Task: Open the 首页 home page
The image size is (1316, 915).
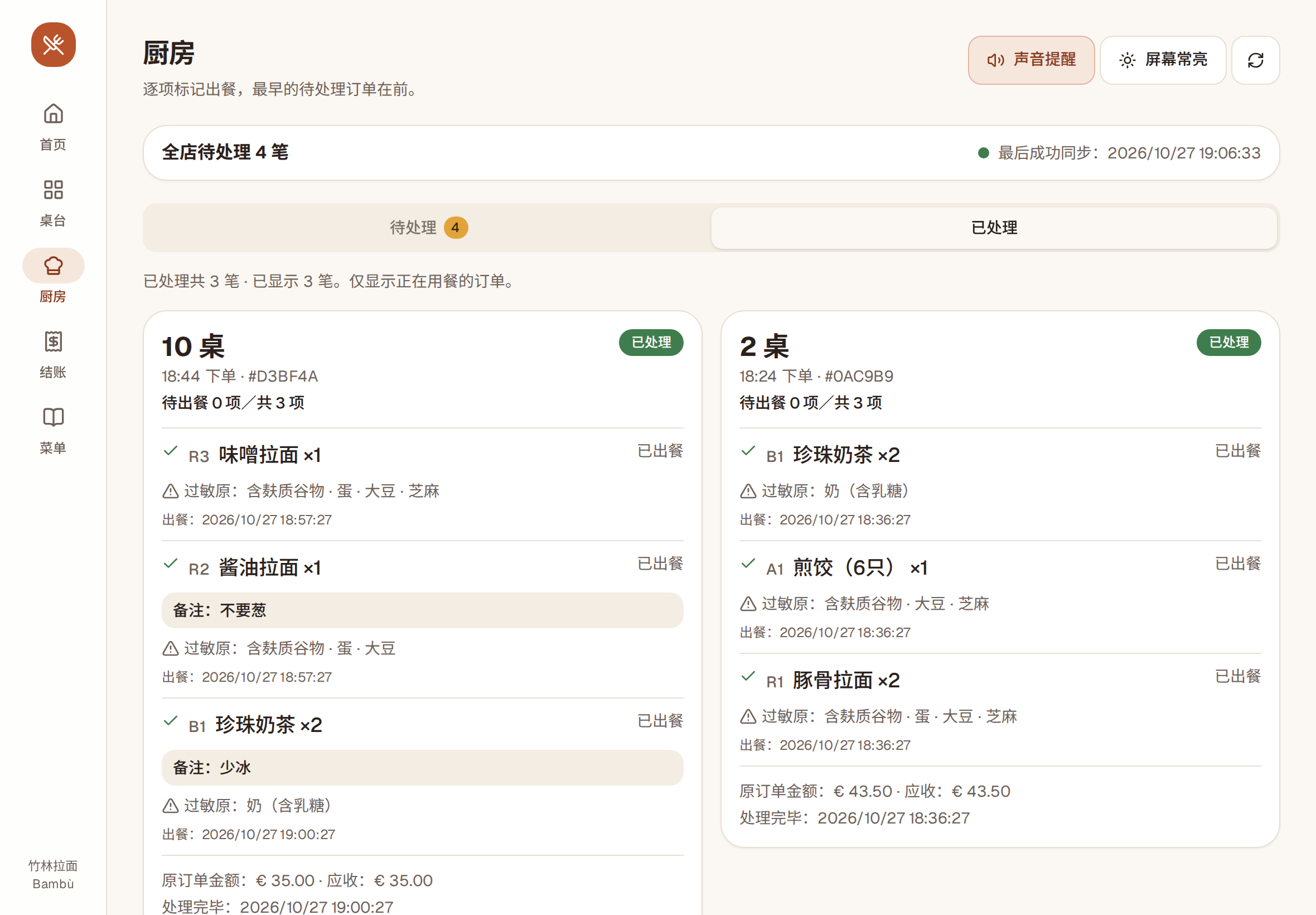Action: coord(54,127)
